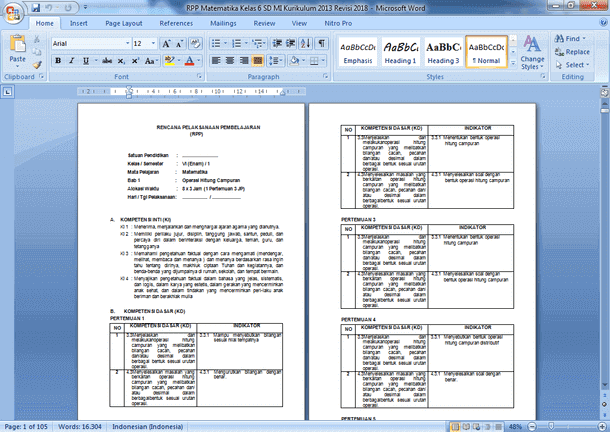The image size is (610, 432).
Task: Click the Find button
Action: [570, 39]
